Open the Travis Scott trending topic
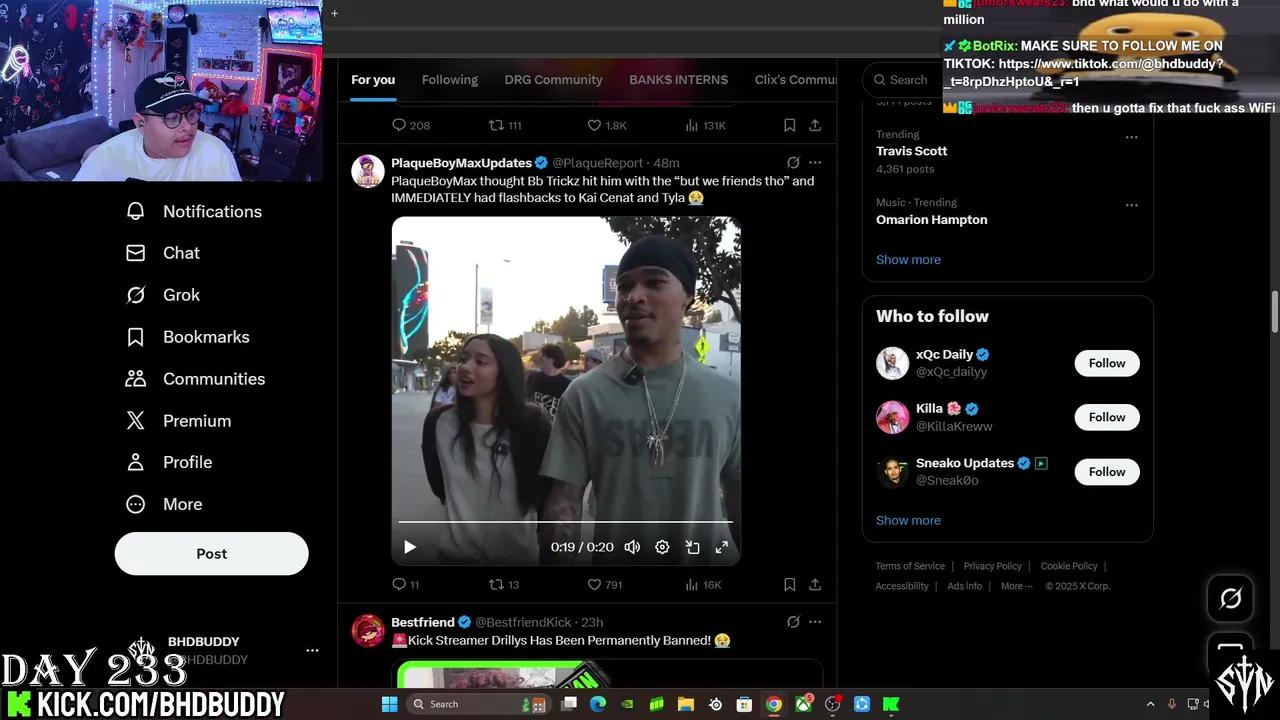 (x=911, y=151)
